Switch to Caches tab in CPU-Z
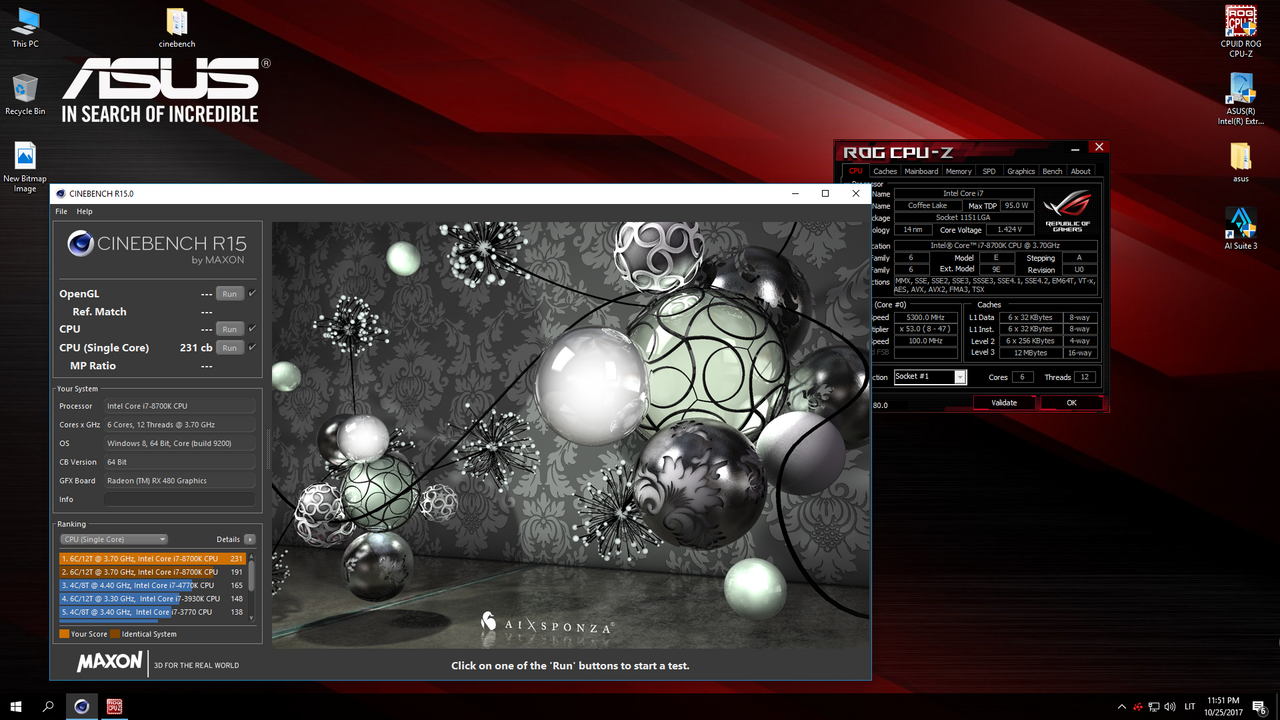Screen dimensions: 1280x720 [885, 171]
